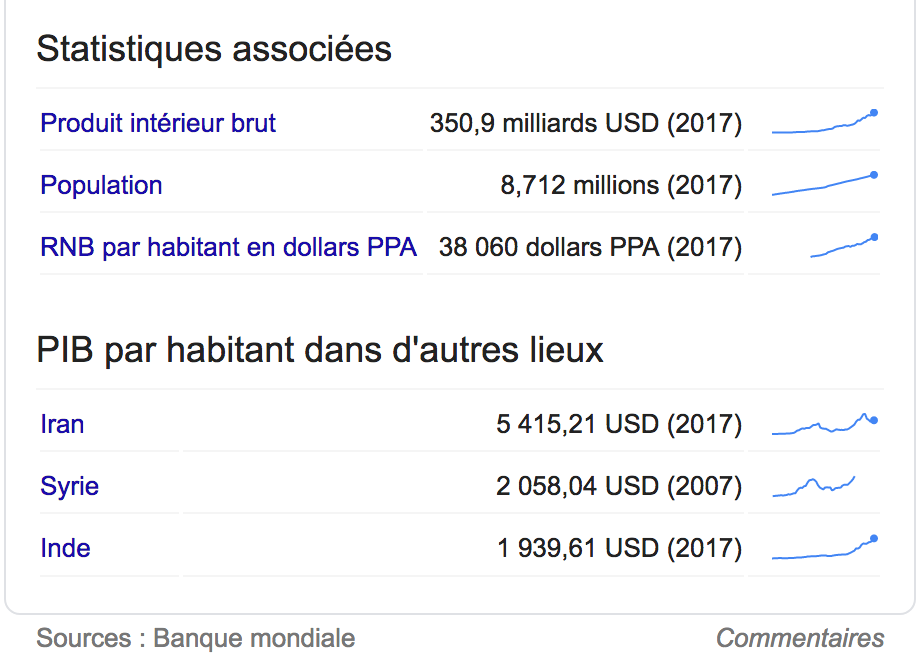The image size is (918, 666).
Task: Click the Commentaires feedback link
Action: [800, 638]
